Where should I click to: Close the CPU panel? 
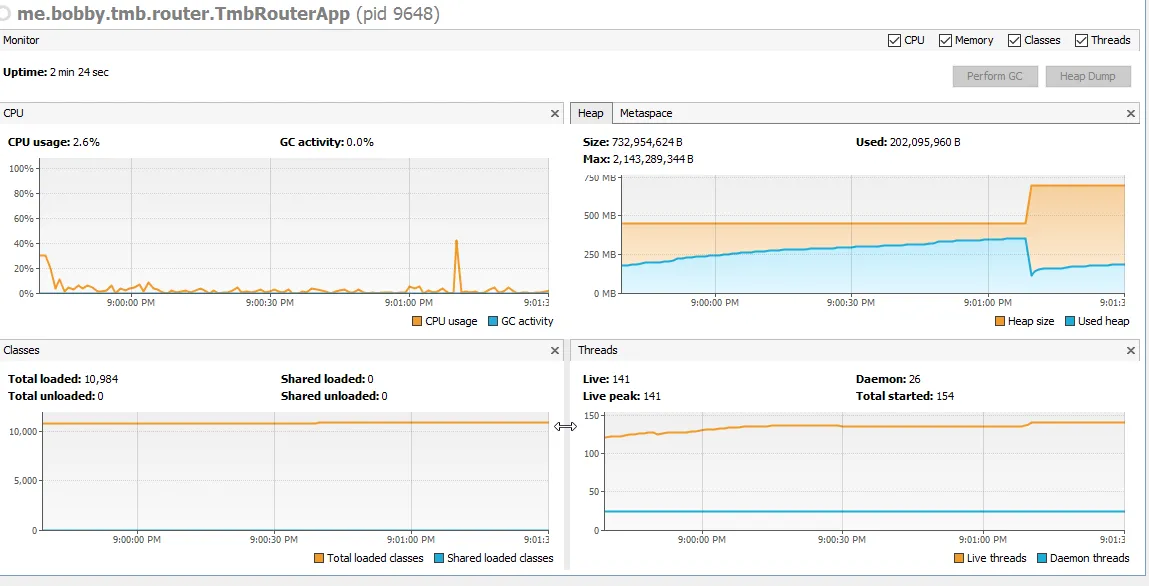click(x=555, y=114)
